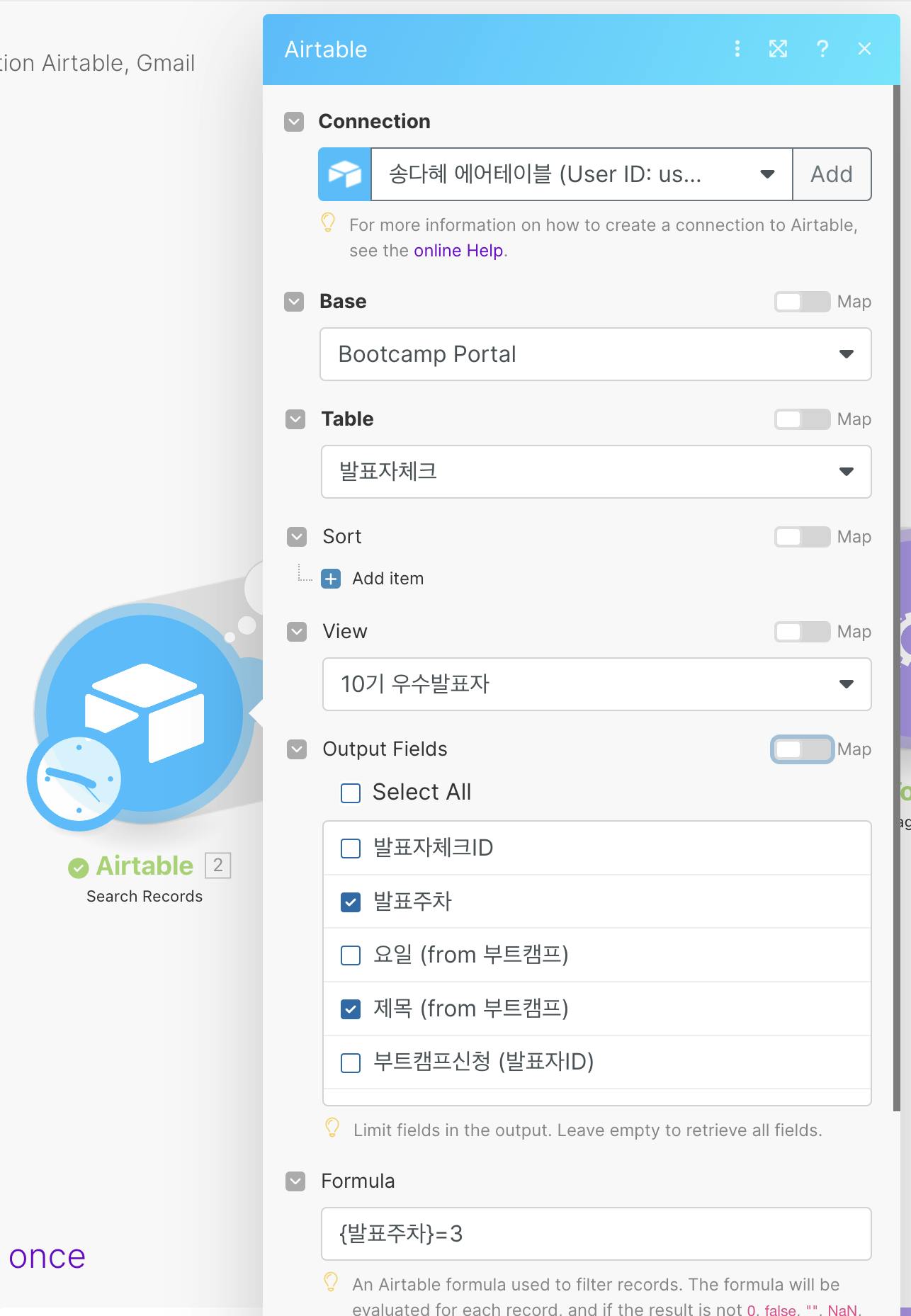Click the panel vertical scrollbar
The image size is (911, 1316).
pos(896,599)
